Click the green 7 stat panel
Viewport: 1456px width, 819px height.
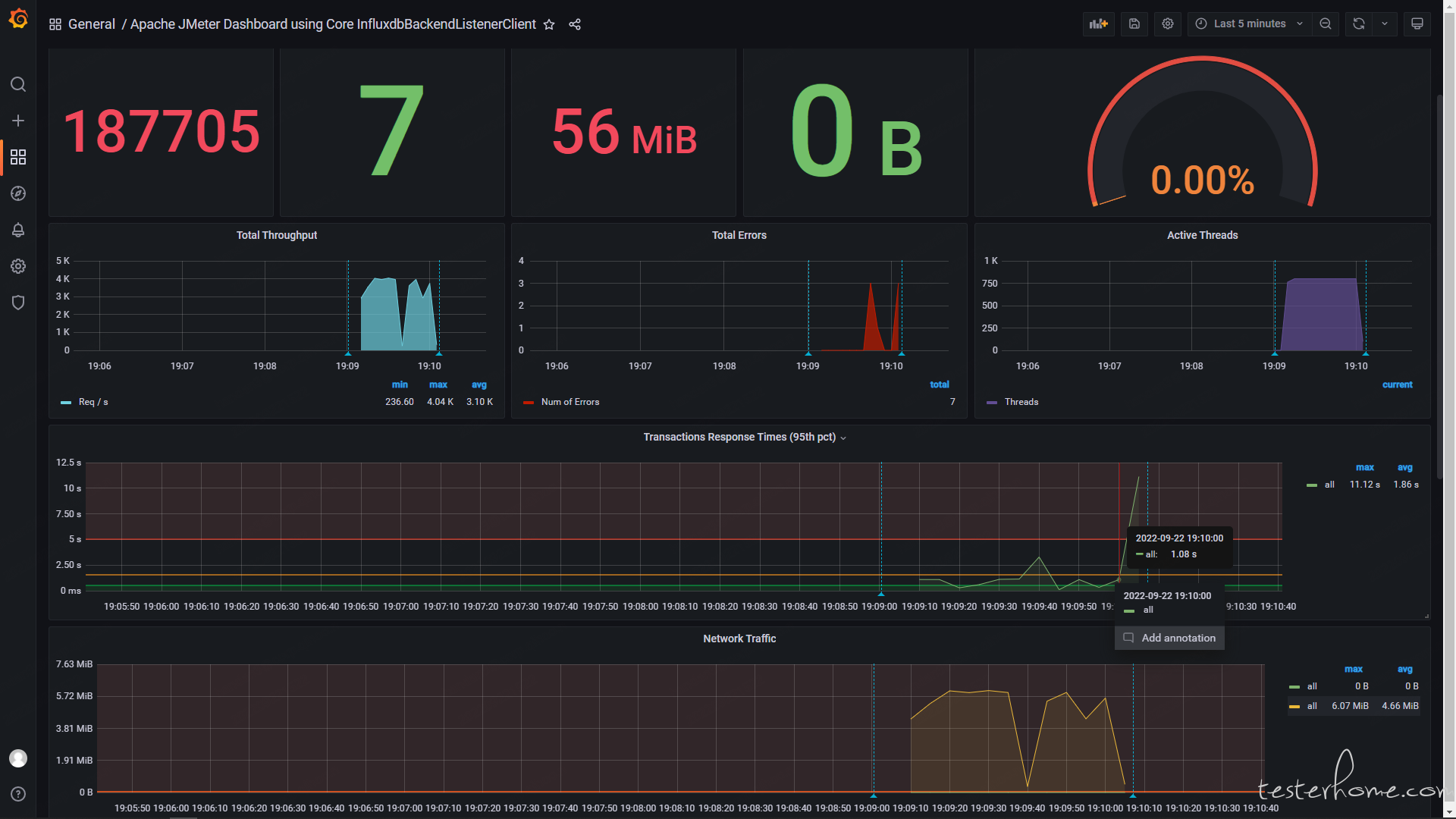392,133
